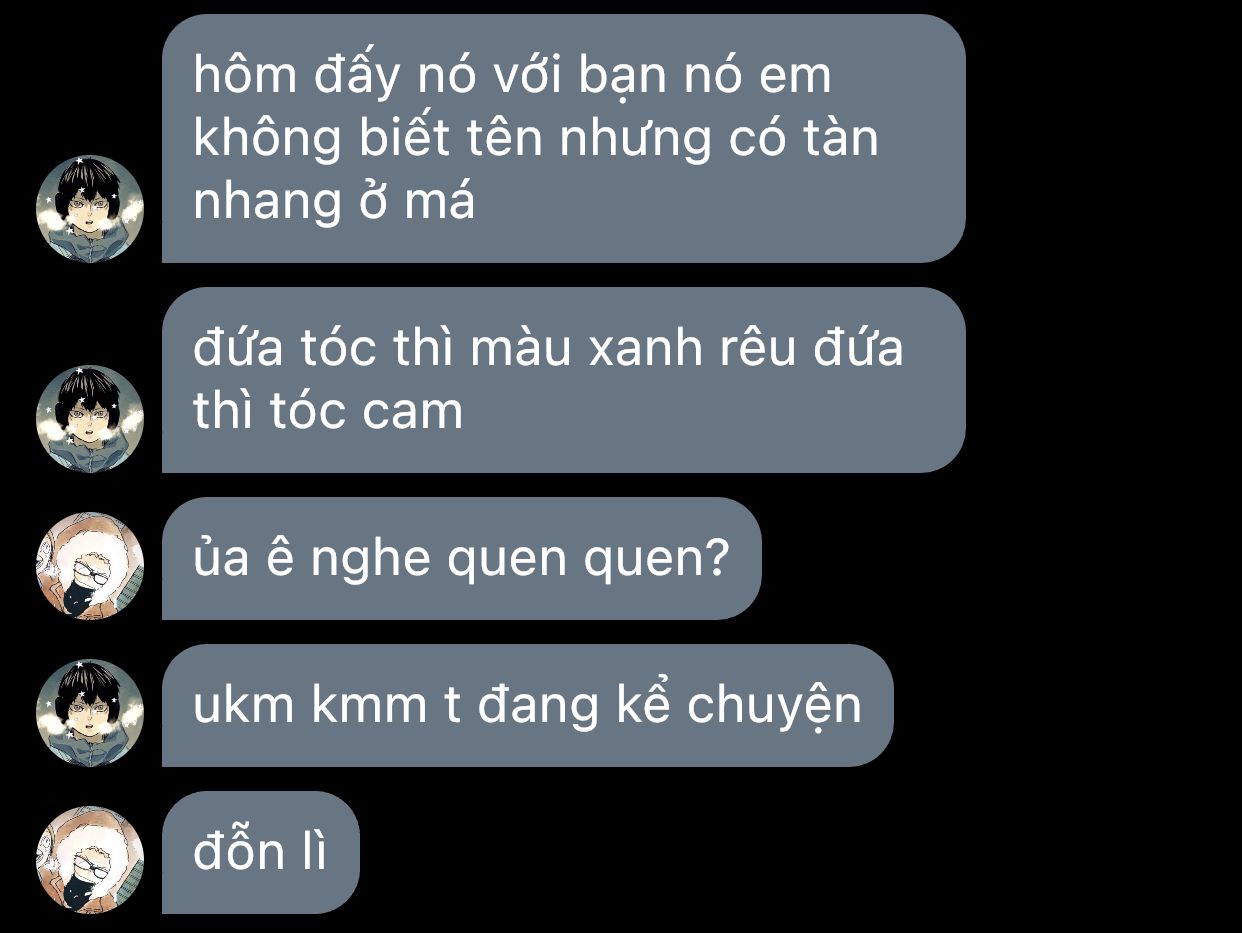Click the text line 'thì tóc cam'

[x=328, y=412]
